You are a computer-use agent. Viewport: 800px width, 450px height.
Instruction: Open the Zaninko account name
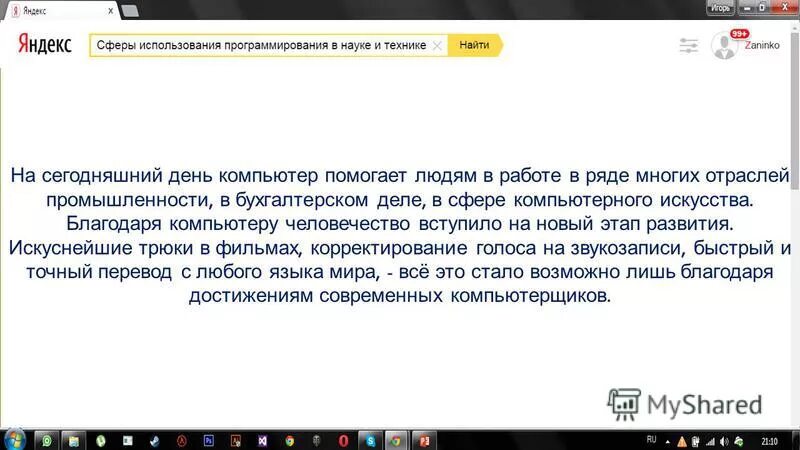[x=762, y=45]
